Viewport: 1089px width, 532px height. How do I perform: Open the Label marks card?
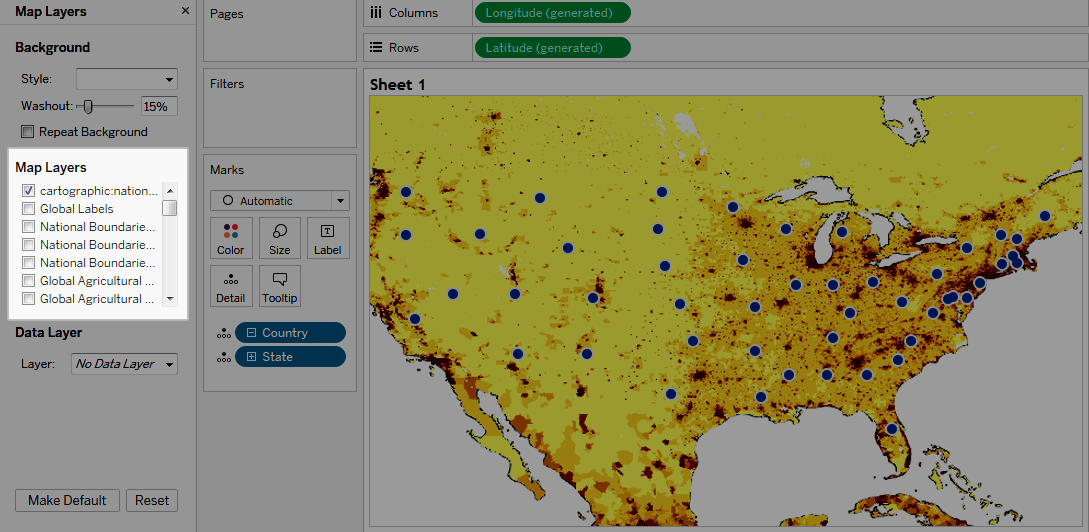(x=328, y=238)
